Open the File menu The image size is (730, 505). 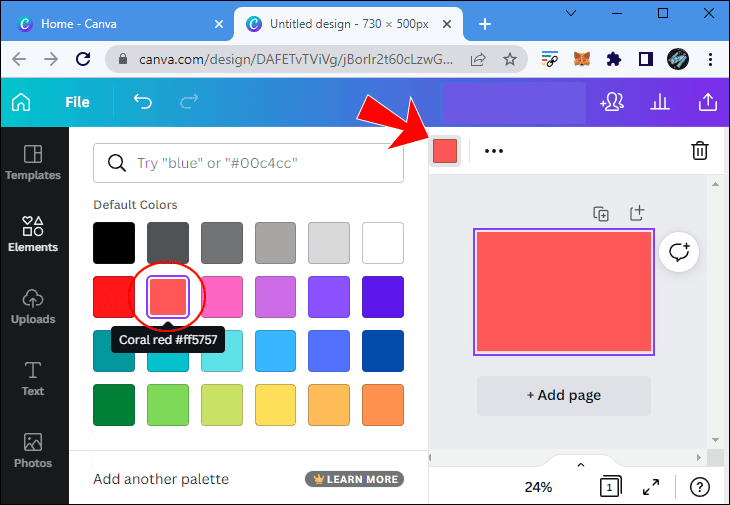pos(77,102)
